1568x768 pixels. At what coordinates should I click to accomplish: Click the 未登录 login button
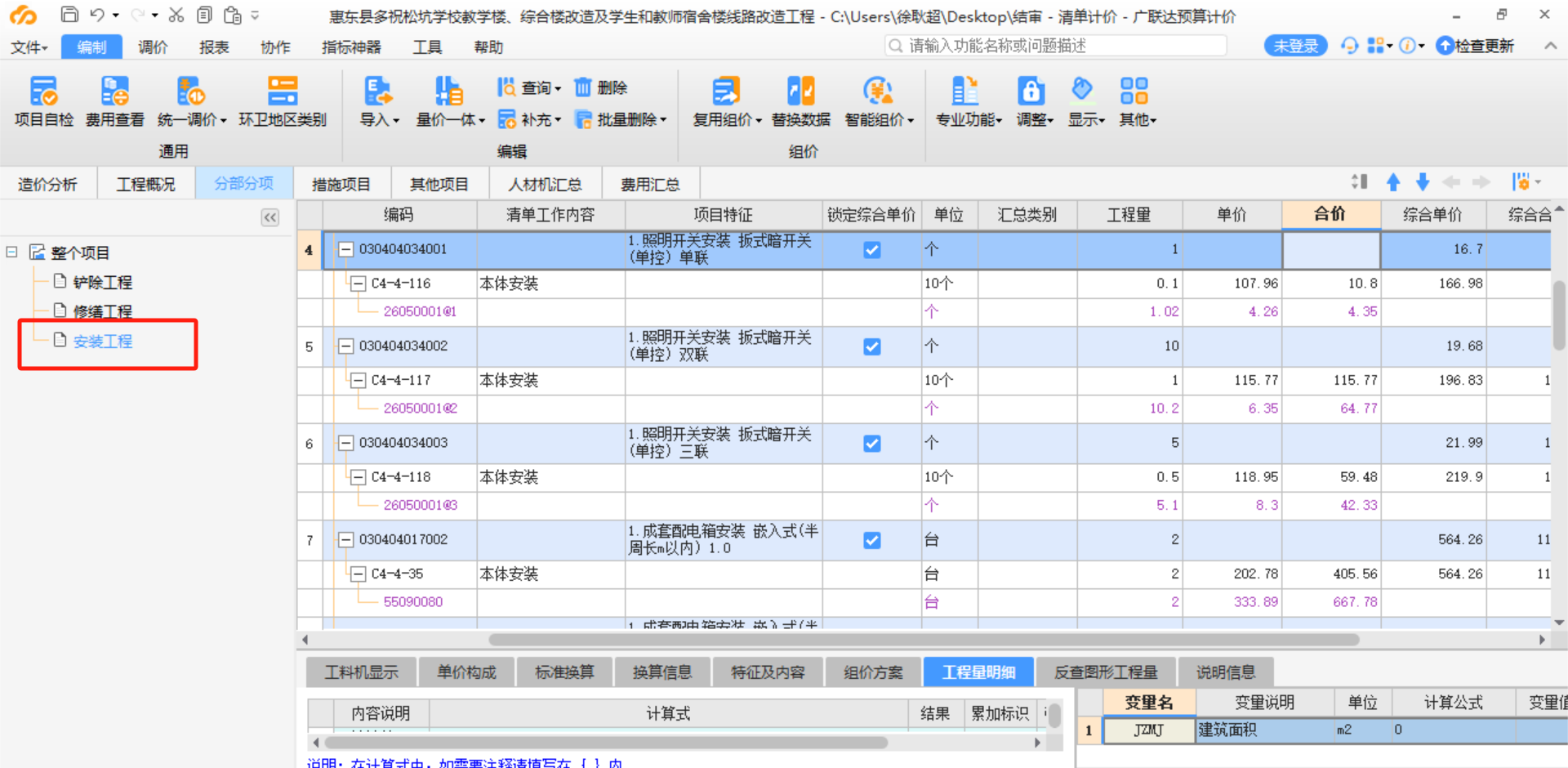pos(1296,46)
